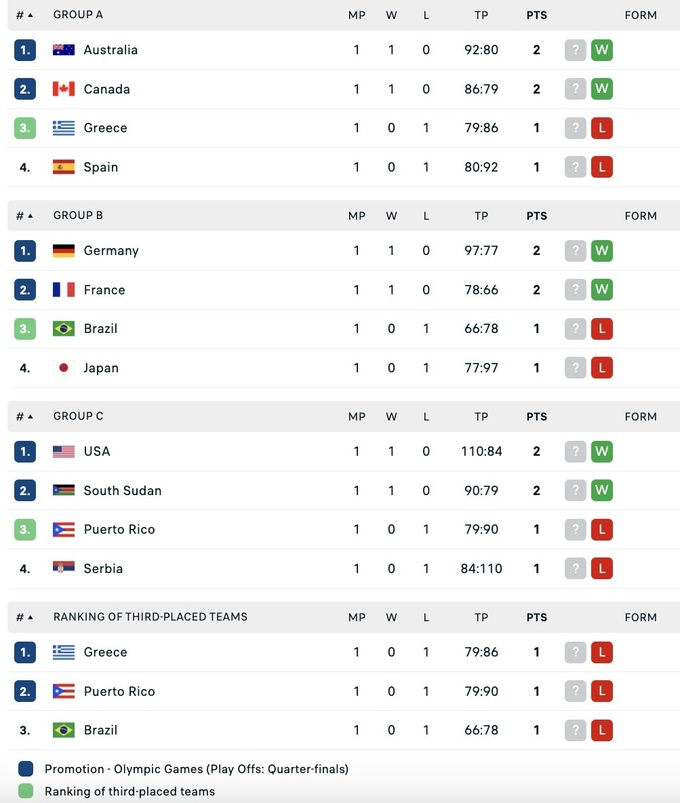Screen dimensions: 680x803
Task: Click the South Sudan flag icon
Action: [x=64, y=491]
